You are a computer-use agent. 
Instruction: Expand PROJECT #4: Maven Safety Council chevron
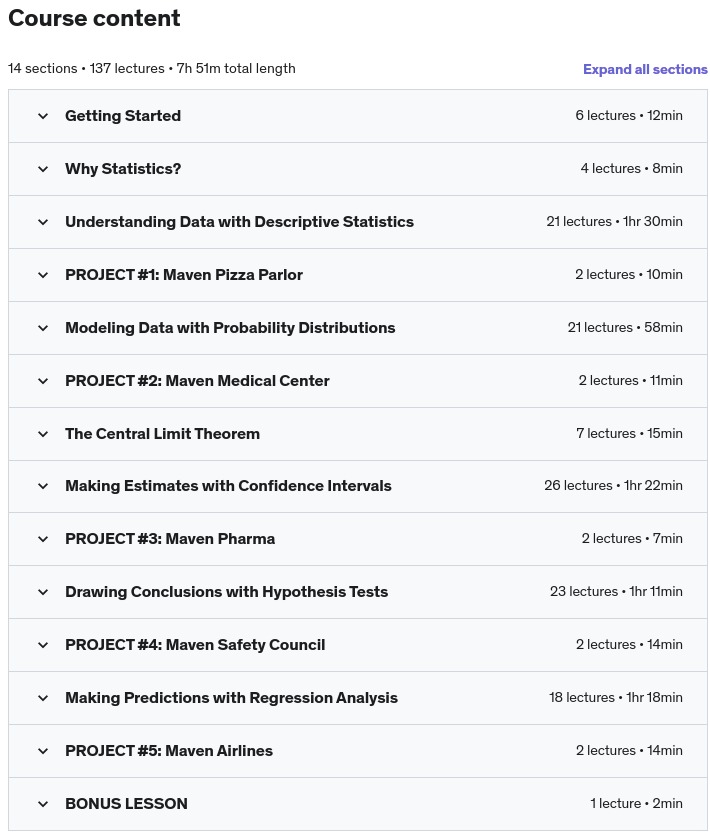tap(43, 645)
